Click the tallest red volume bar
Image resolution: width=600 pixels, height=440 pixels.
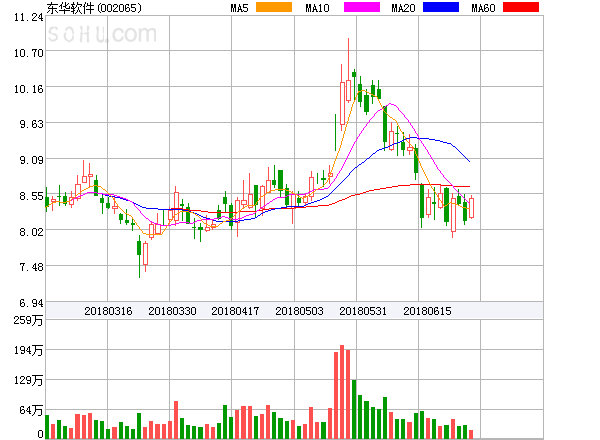point(342,392)
